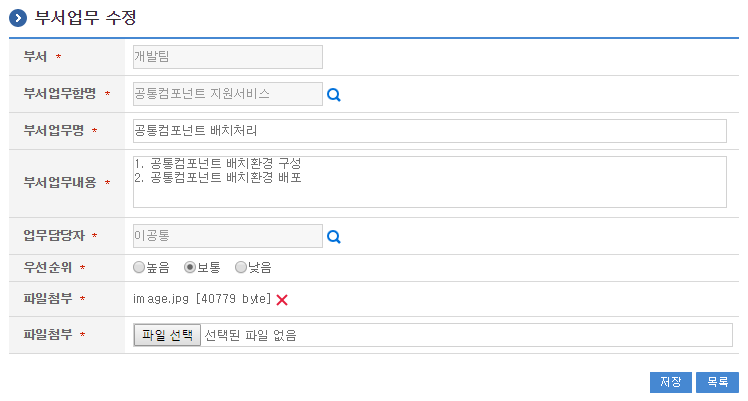Viewport: 748px width, 401px height.
Task: Click the 공통컴포넌트 지원서비스 field
Action: pyautogui.click(x=227, y=94)
